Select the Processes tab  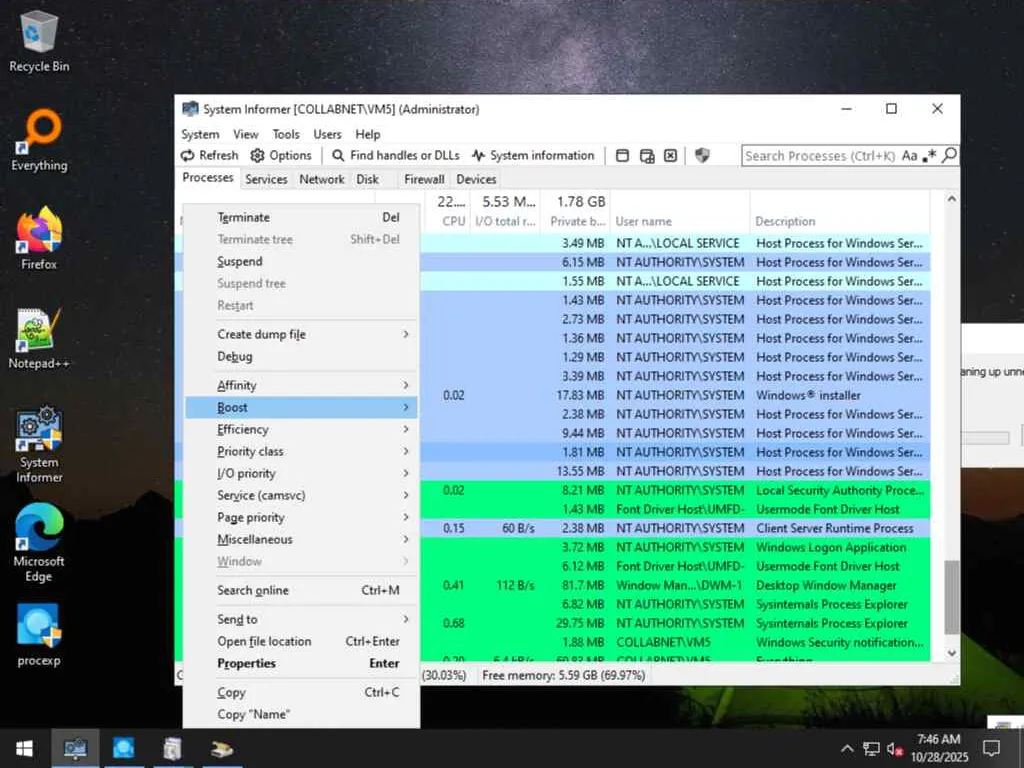(x=208, y=178)
